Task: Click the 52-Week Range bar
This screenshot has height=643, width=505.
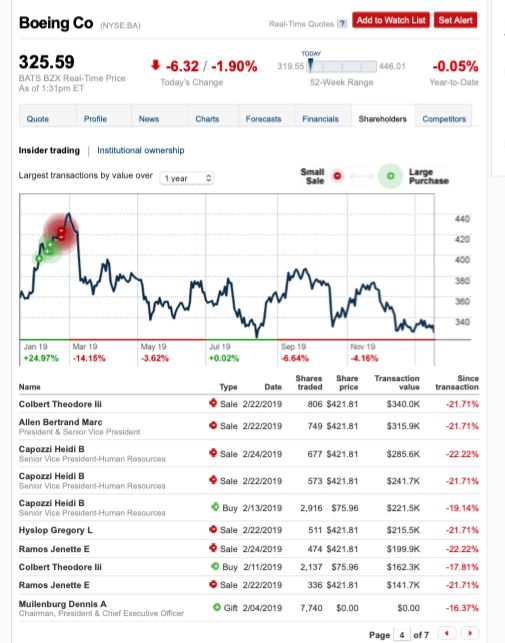Action: 342,66
